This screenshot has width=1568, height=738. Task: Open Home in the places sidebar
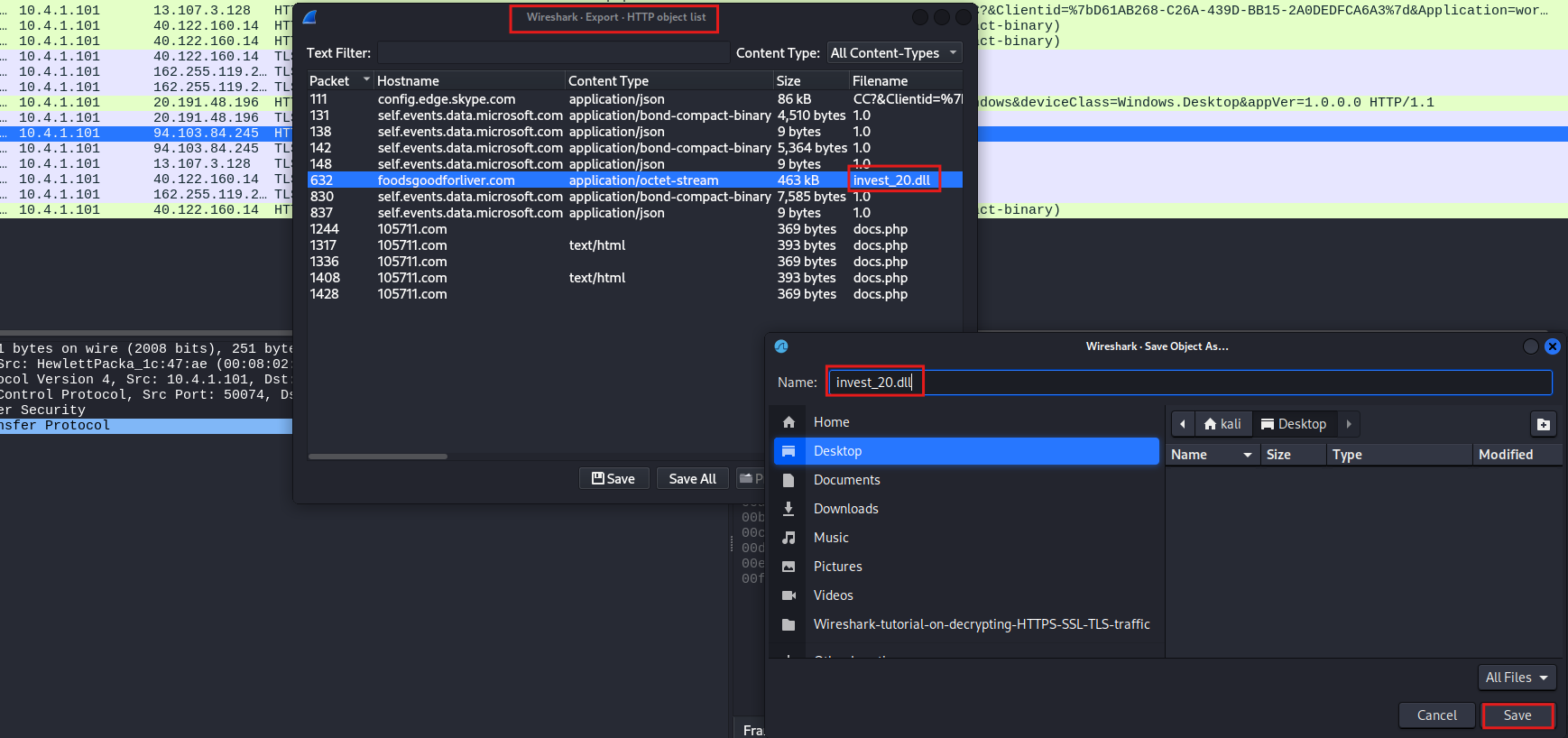[966, 422]
